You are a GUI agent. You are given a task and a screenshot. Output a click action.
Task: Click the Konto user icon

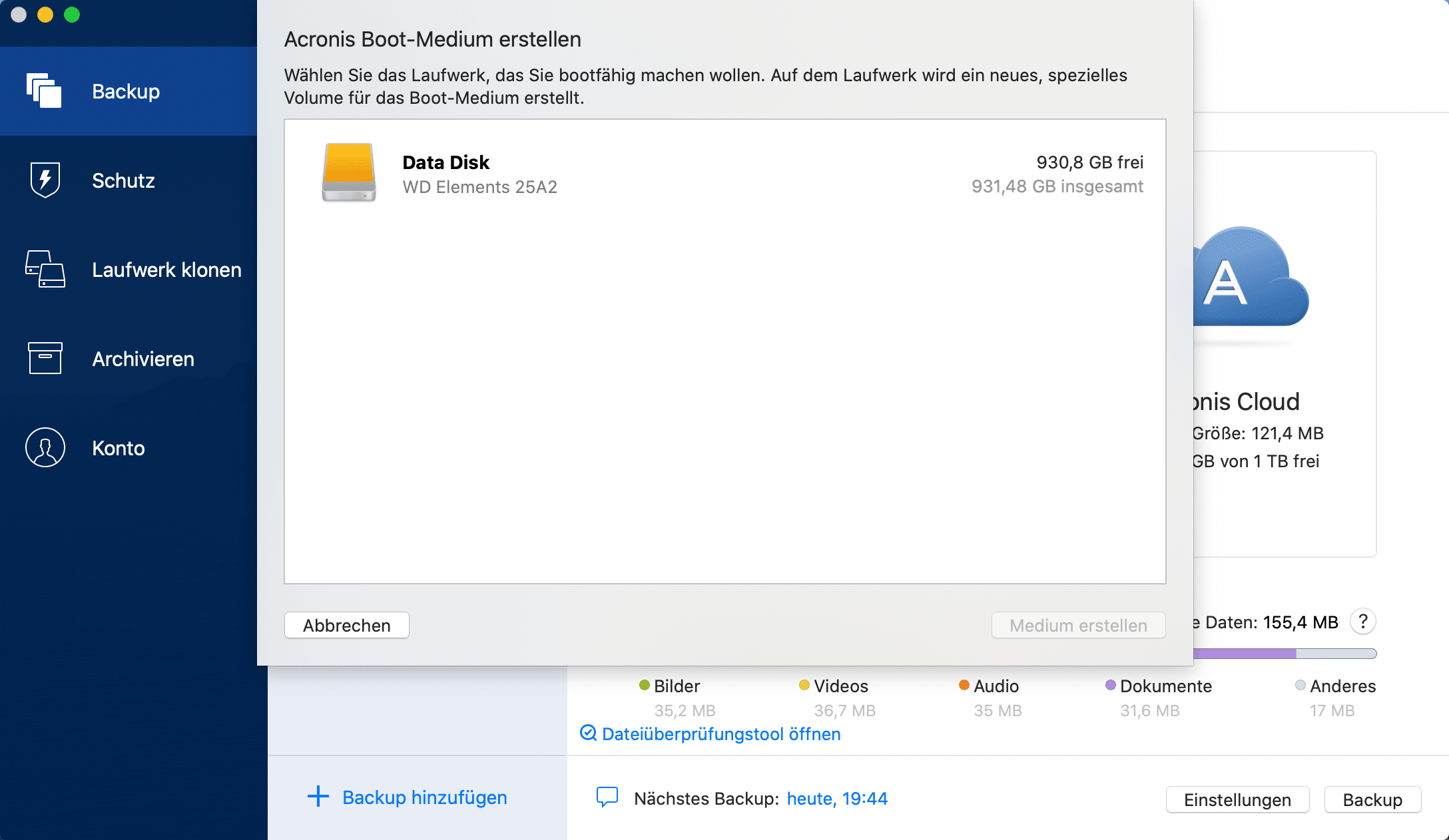click(x=45, y=447)
